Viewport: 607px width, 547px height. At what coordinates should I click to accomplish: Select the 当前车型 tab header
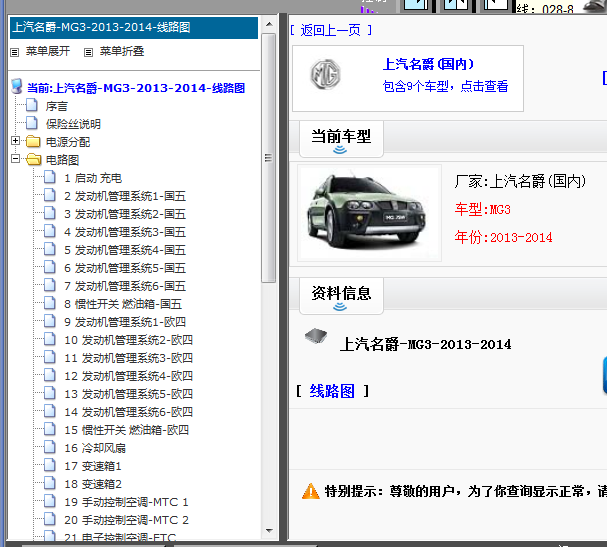341,139
